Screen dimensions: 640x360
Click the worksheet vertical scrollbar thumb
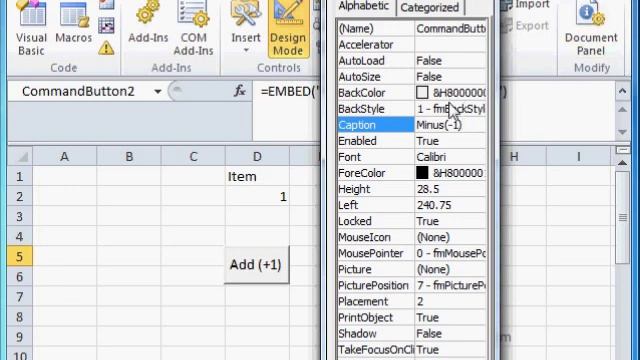tap(622, 218)
